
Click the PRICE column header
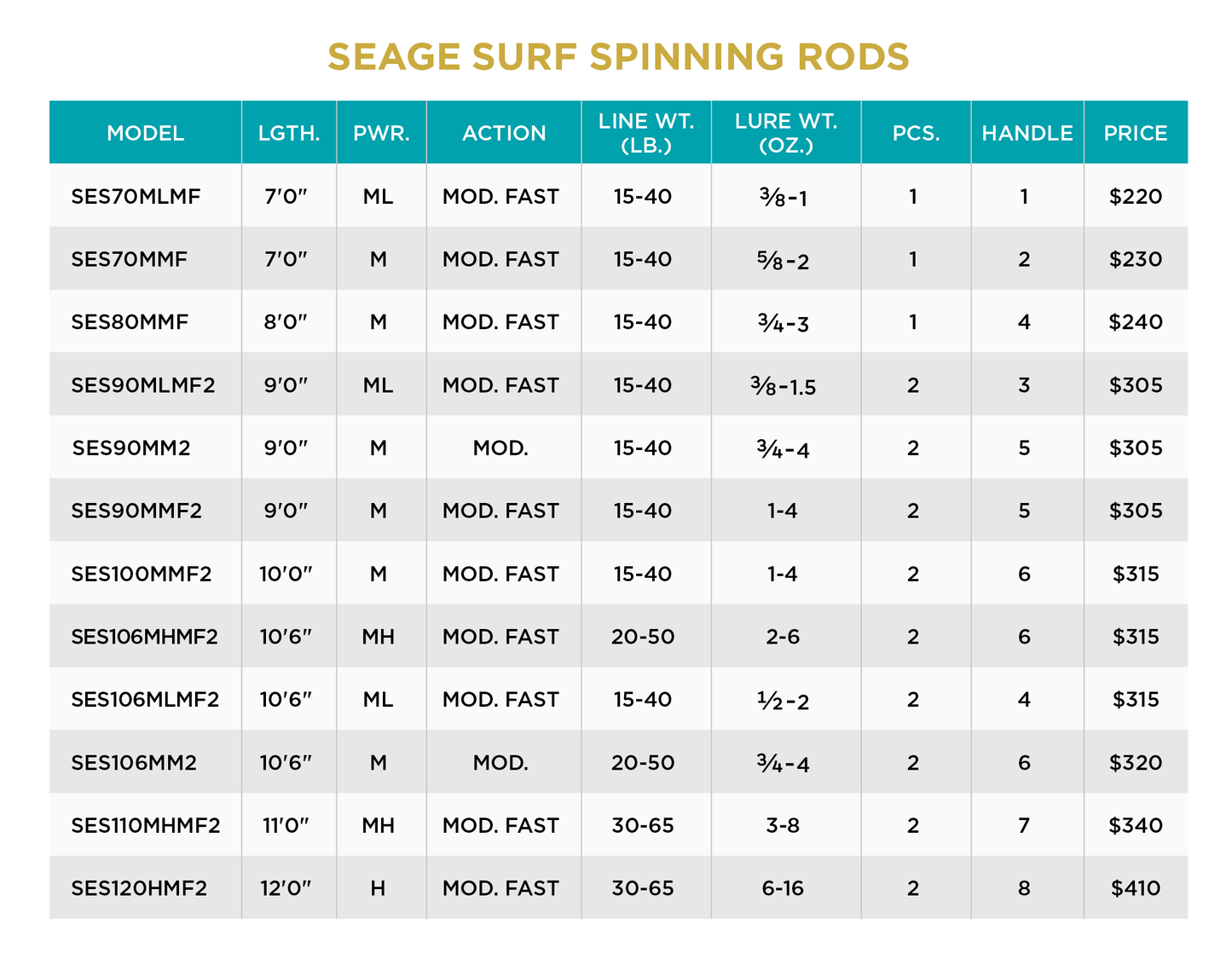[1136, 133]
